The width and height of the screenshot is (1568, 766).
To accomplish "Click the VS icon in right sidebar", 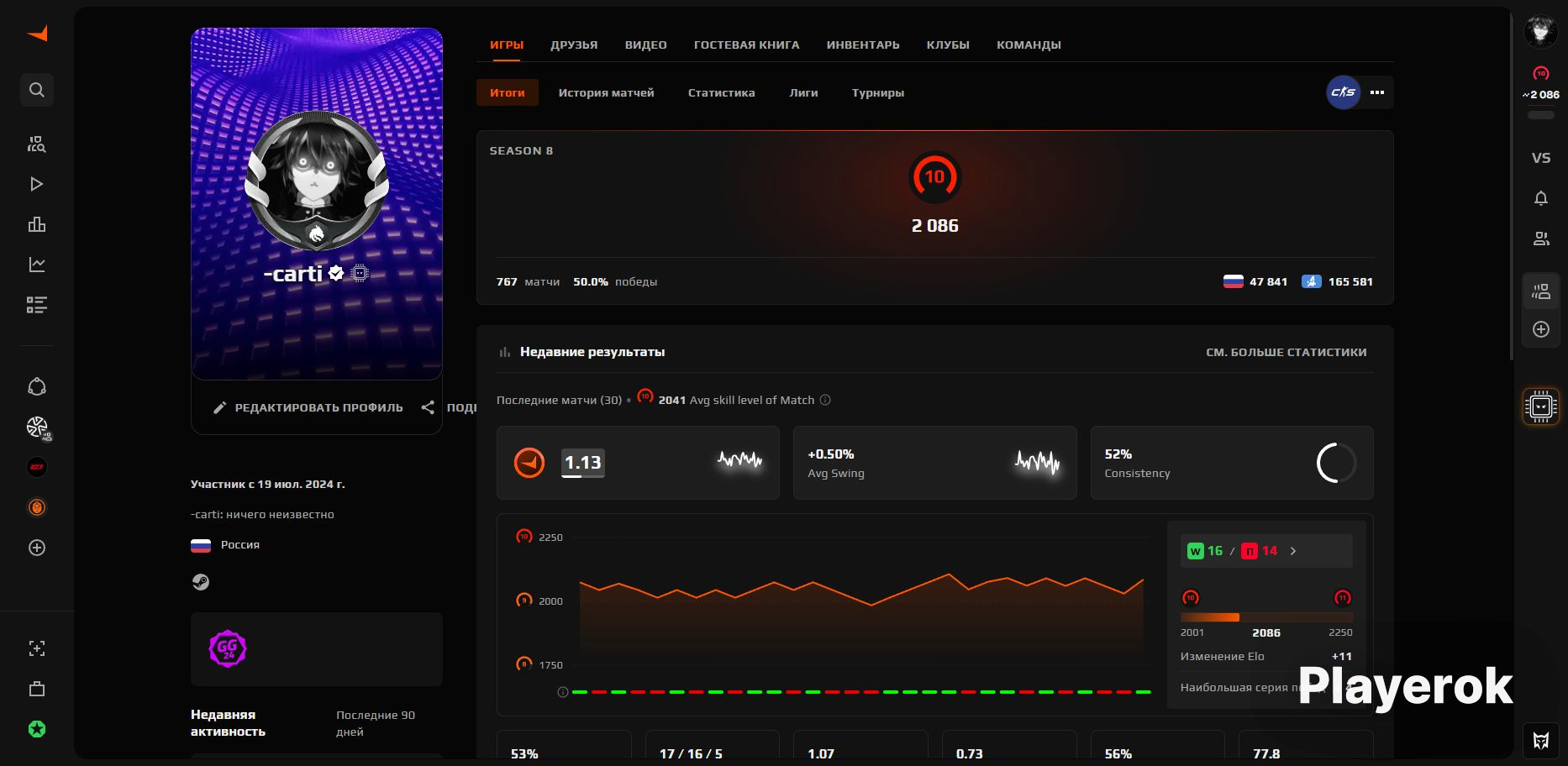I will pos(1541,158).
